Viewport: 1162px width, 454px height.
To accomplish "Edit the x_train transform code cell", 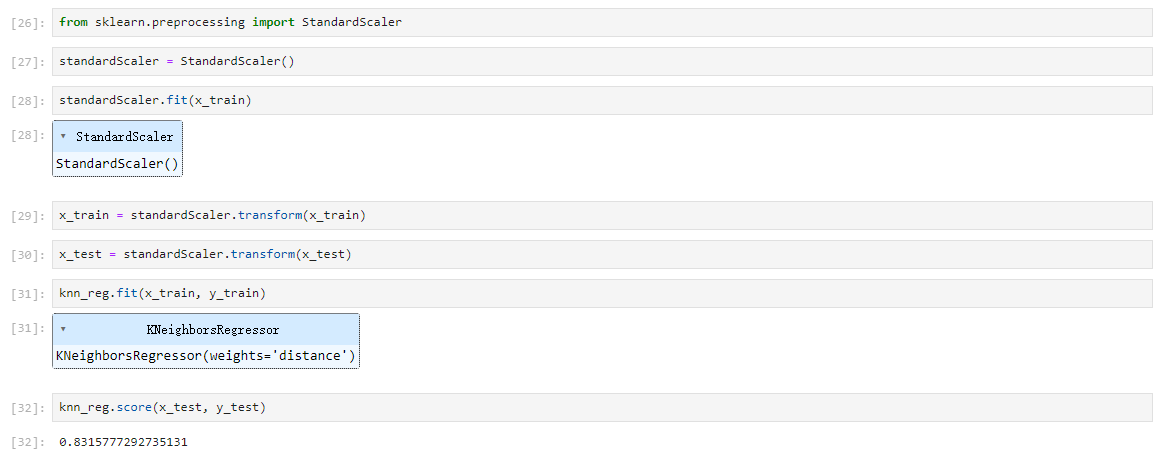I will (x=602, y=216).
